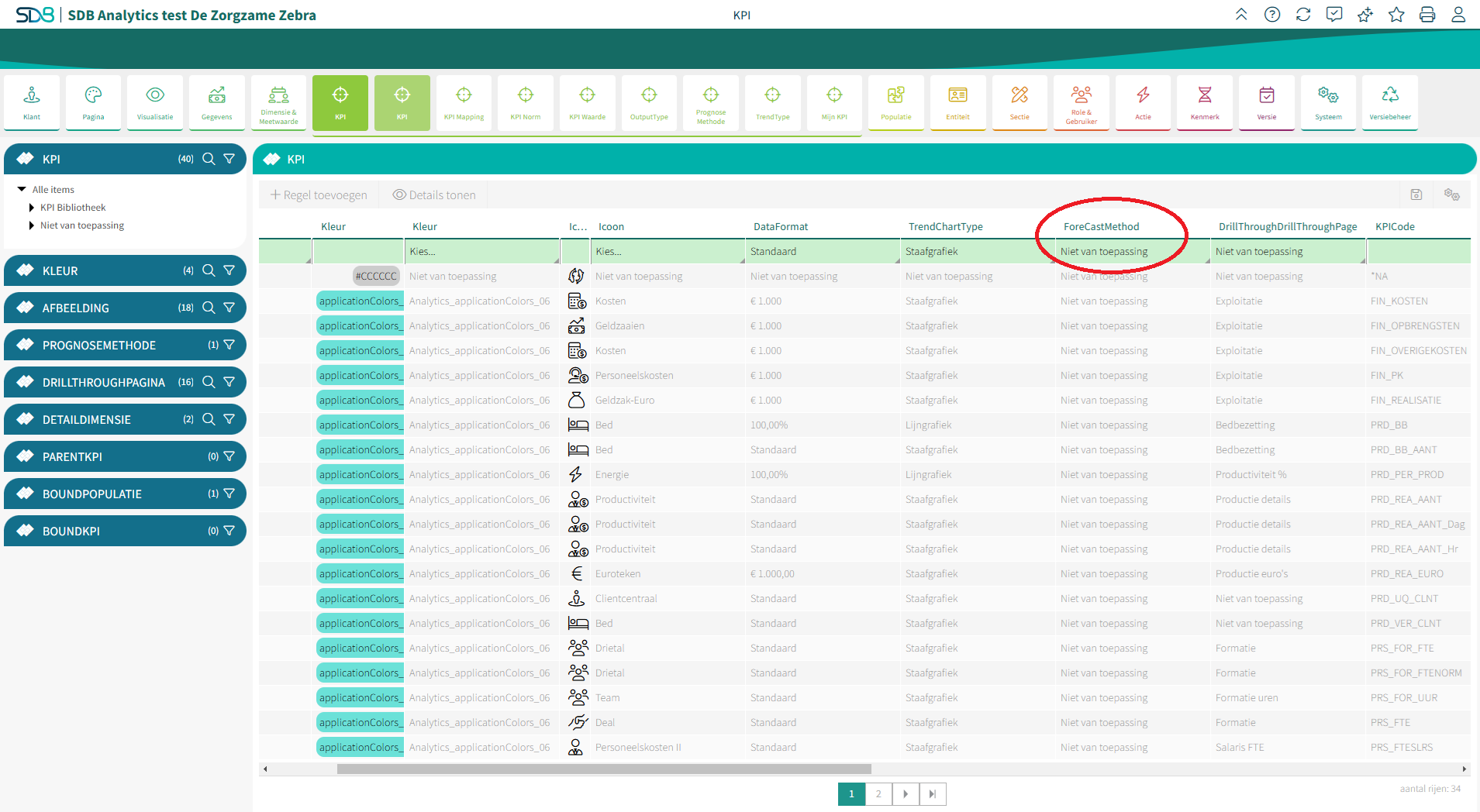Filter the KPI panel list
Screen dimensions: 1480x812
point(229,159)
